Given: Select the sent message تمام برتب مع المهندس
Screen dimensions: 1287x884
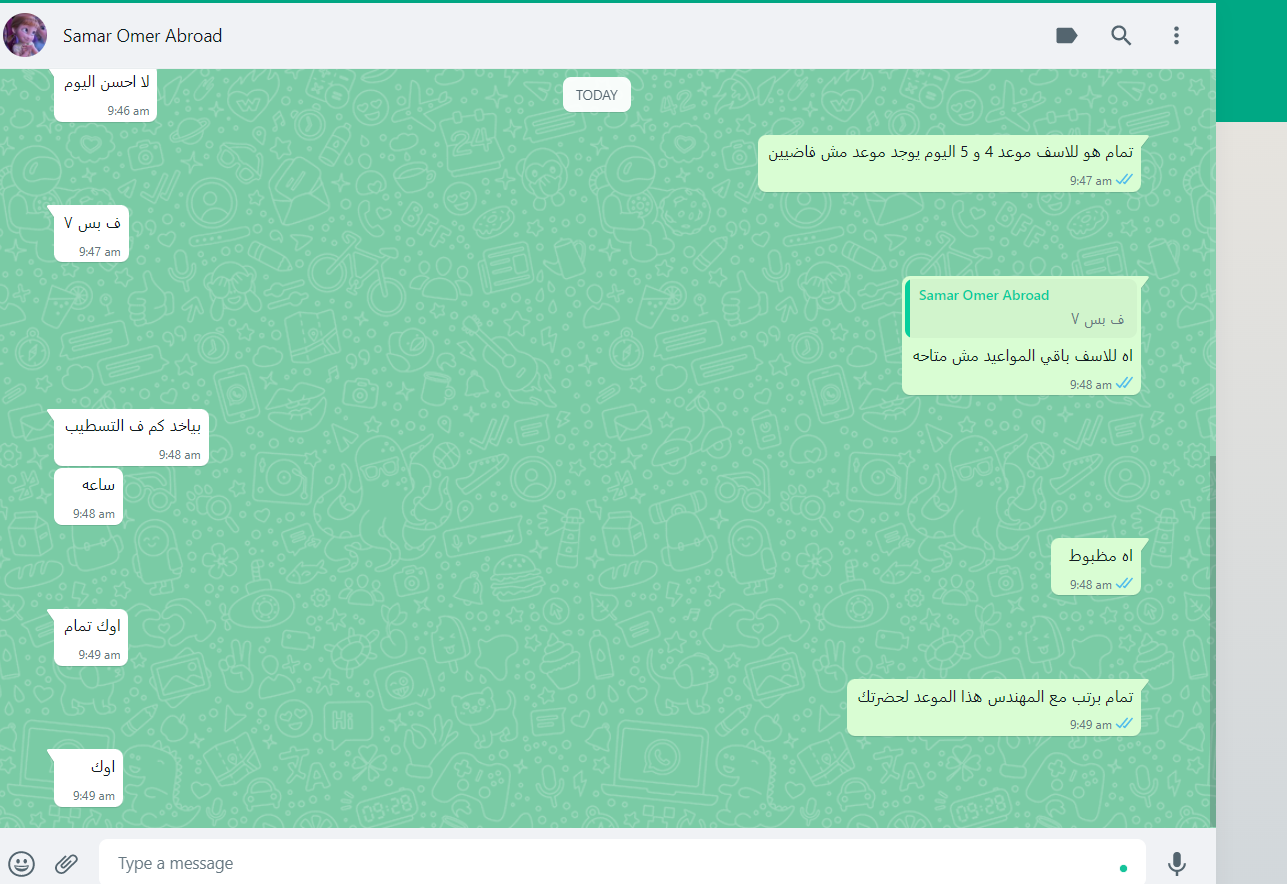Looking at the screenshot, I should pos(993,707).
